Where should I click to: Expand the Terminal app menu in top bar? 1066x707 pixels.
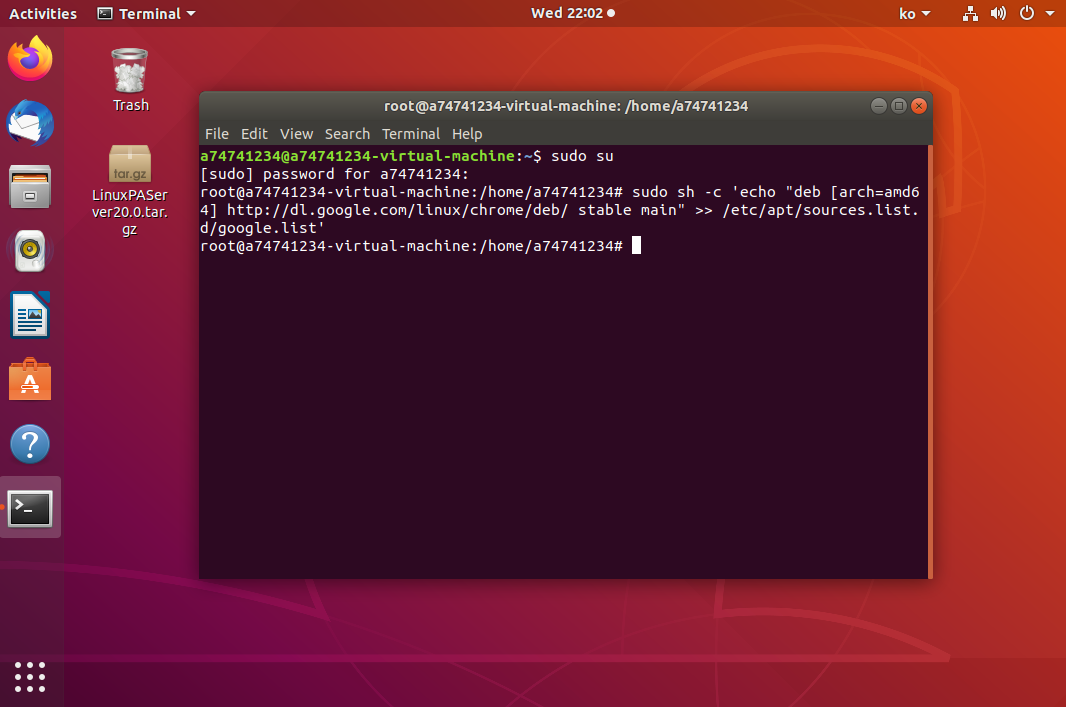point(146,14)
